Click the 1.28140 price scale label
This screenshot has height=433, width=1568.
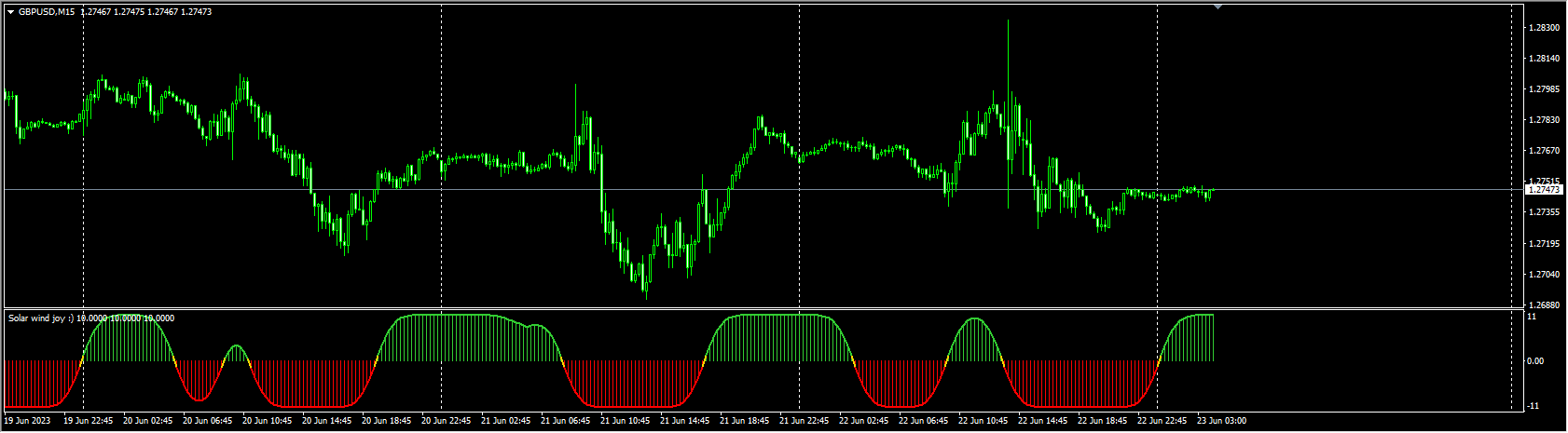coord(1543,59)
